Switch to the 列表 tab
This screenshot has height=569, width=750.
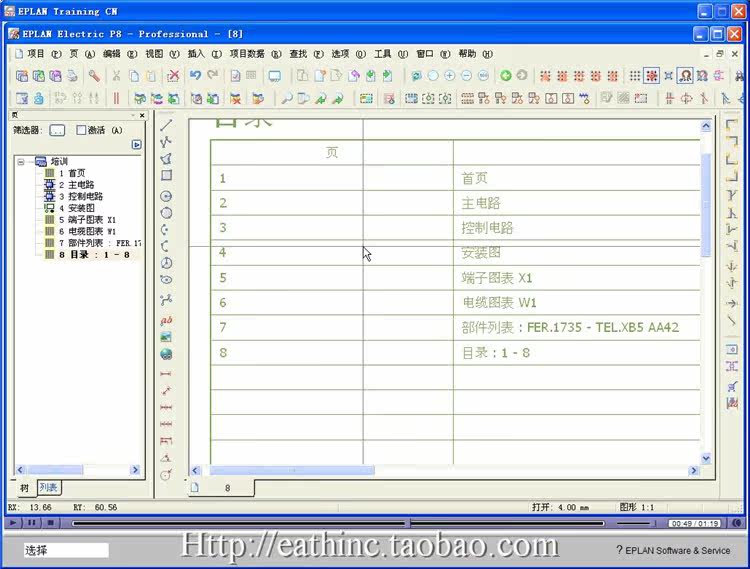tap(48, 487)
